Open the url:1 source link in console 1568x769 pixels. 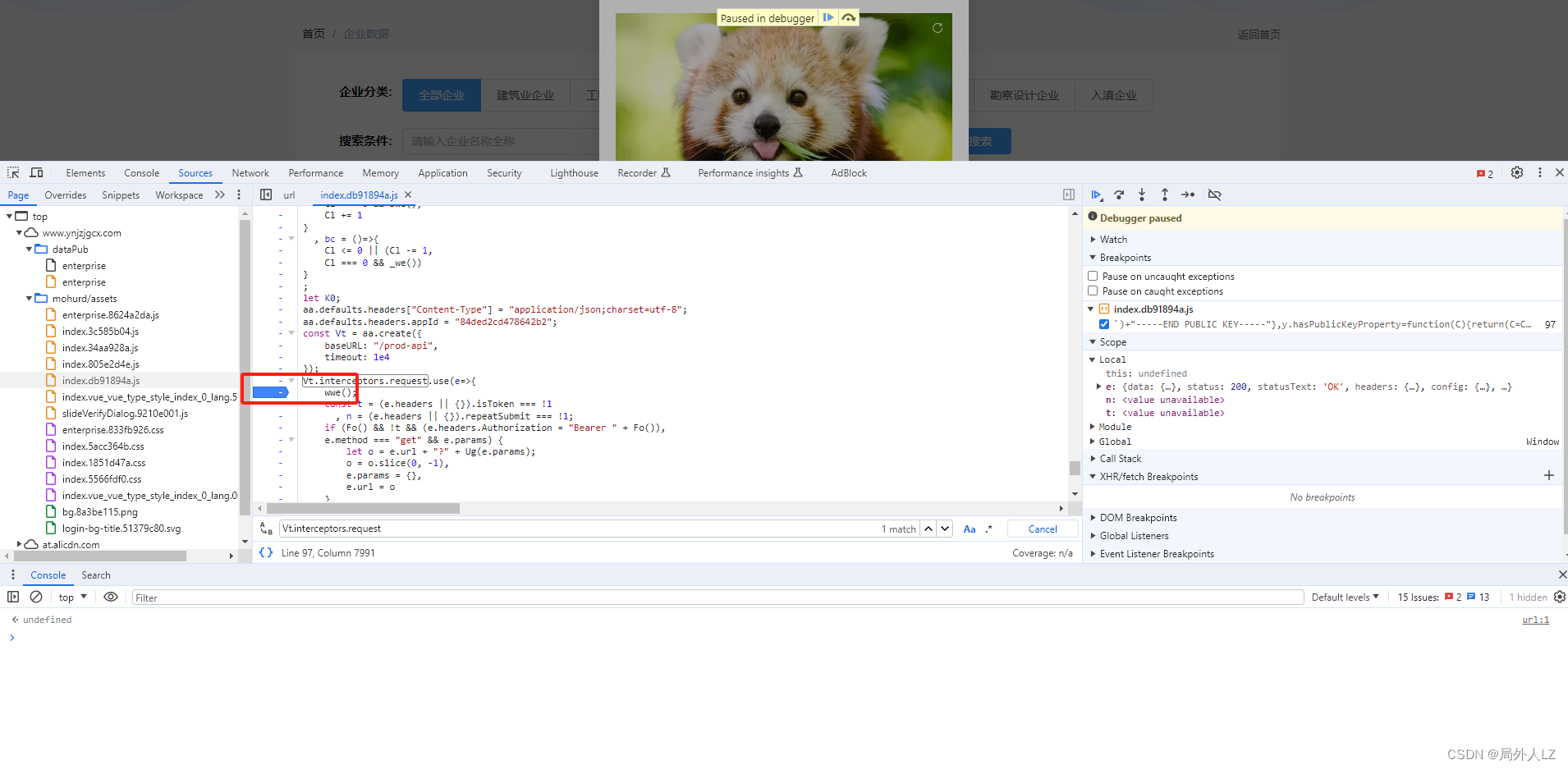coord(1535,620)
